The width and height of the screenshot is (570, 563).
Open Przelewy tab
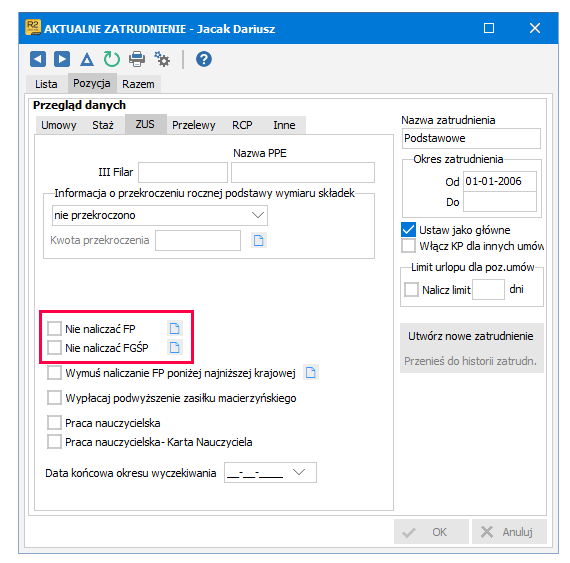tap(193, 125)
